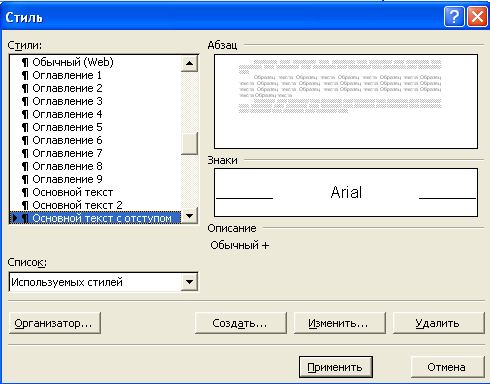Open the Организатор dialog
Image resolution: width=490 pixels, height=384 pixels.
coord(55,323)
